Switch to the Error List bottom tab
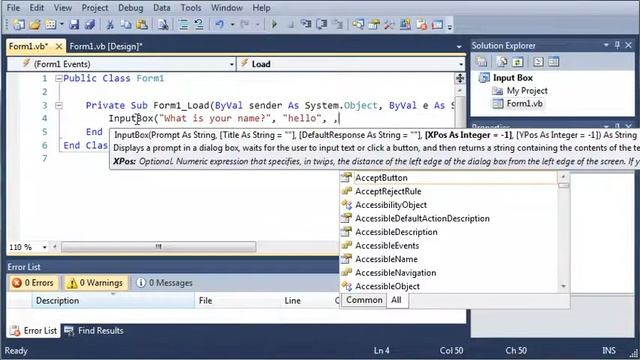 [33, 331]
